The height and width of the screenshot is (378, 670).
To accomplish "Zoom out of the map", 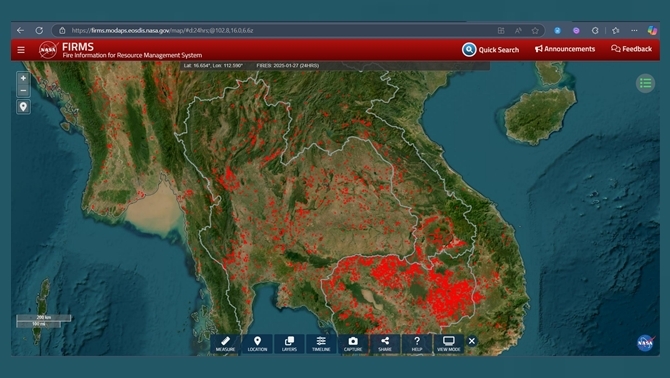I will click(24, 91).
